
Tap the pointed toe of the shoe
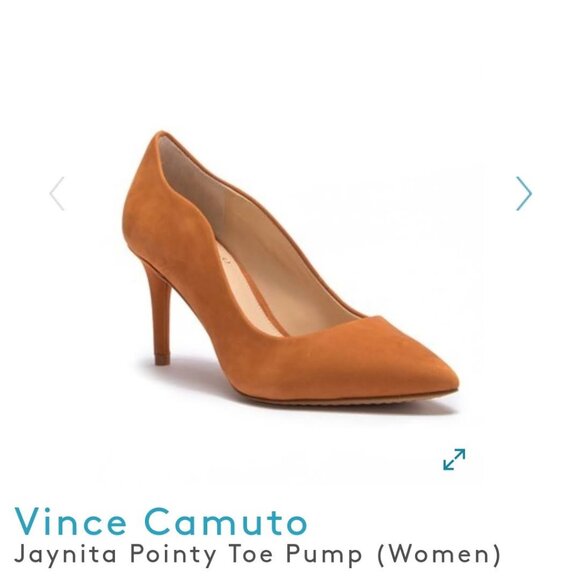pyautogui.click(x=433, y=374)
